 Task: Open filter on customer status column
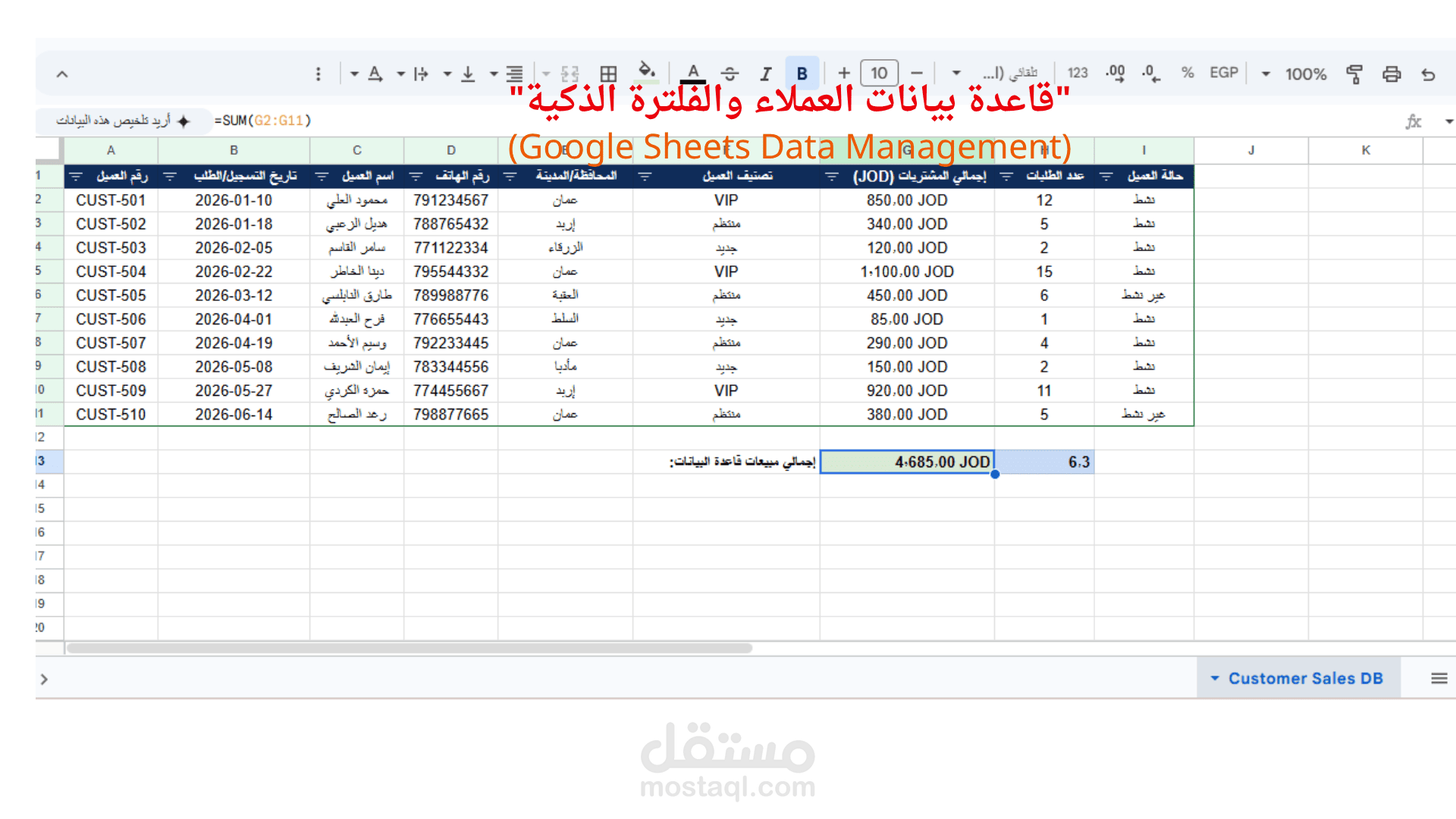1106,176
